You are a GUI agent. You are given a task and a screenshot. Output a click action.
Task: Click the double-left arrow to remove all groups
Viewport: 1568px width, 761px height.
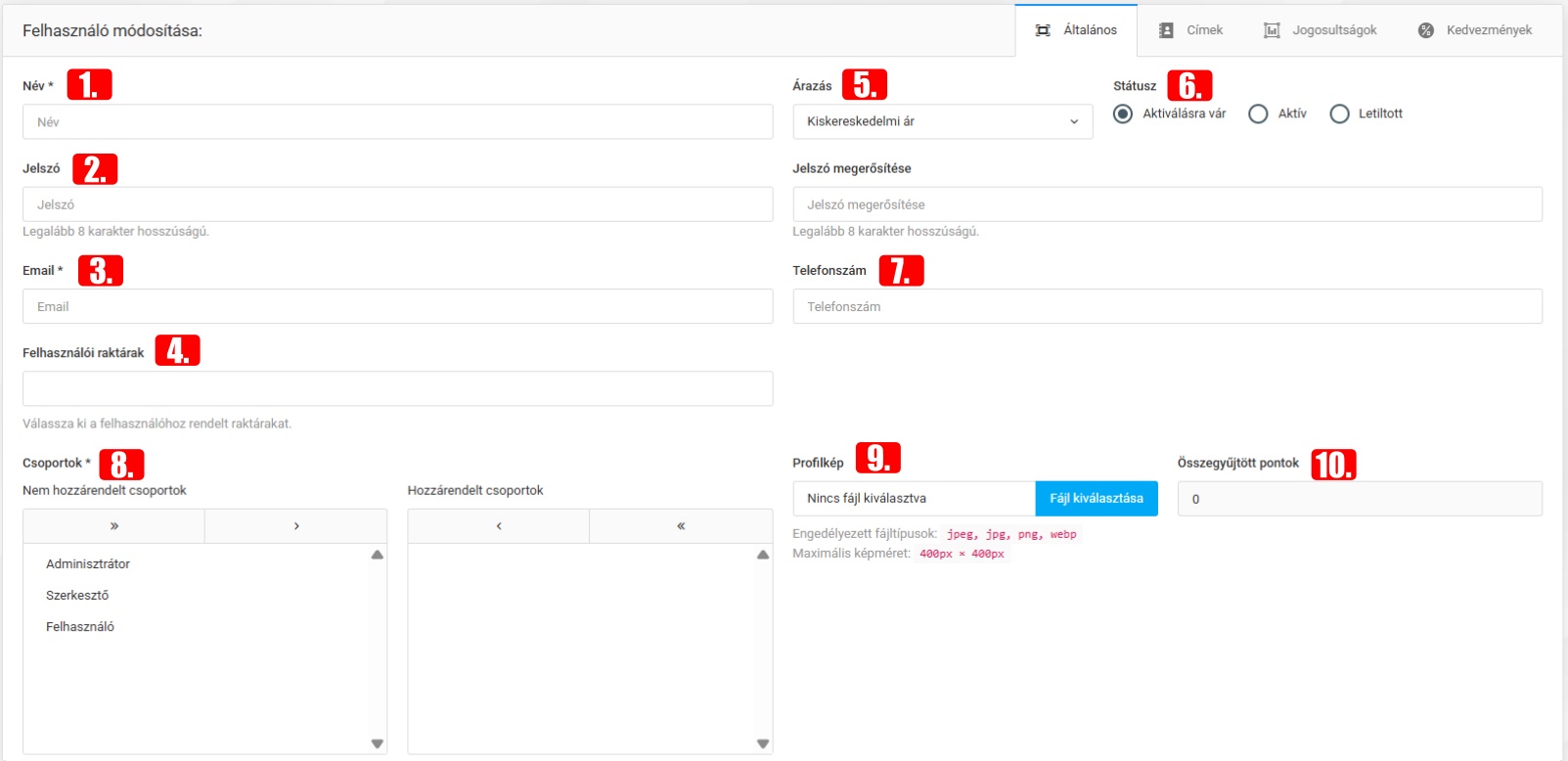click(x=681, y=526)
